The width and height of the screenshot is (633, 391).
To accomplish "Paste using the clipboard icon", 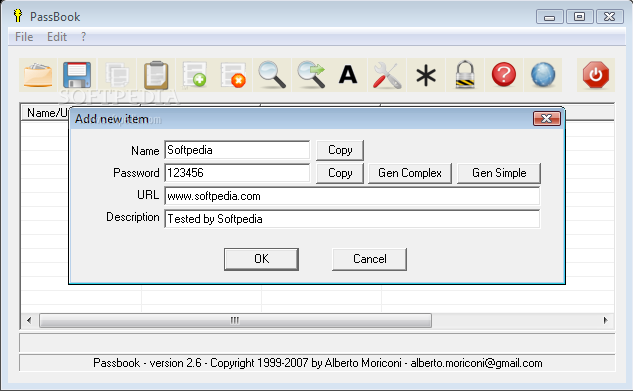I will pyautogui.click(x=156, y=75).
